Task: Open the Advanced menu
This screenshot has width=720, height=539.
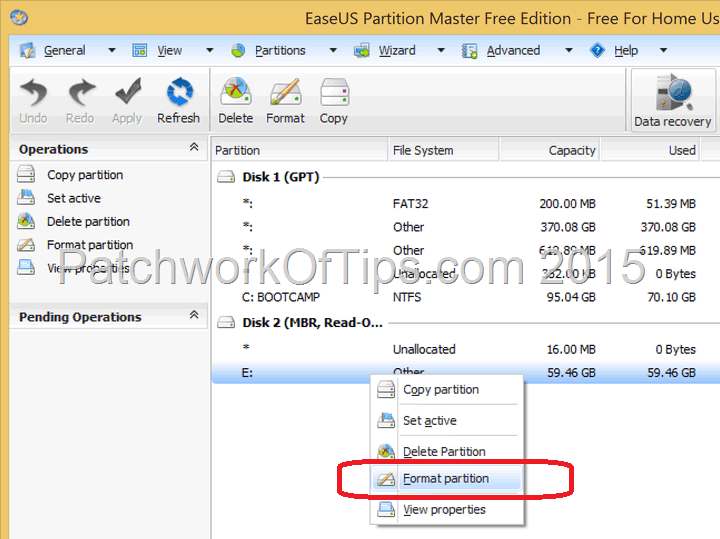Action: point(513,51)
